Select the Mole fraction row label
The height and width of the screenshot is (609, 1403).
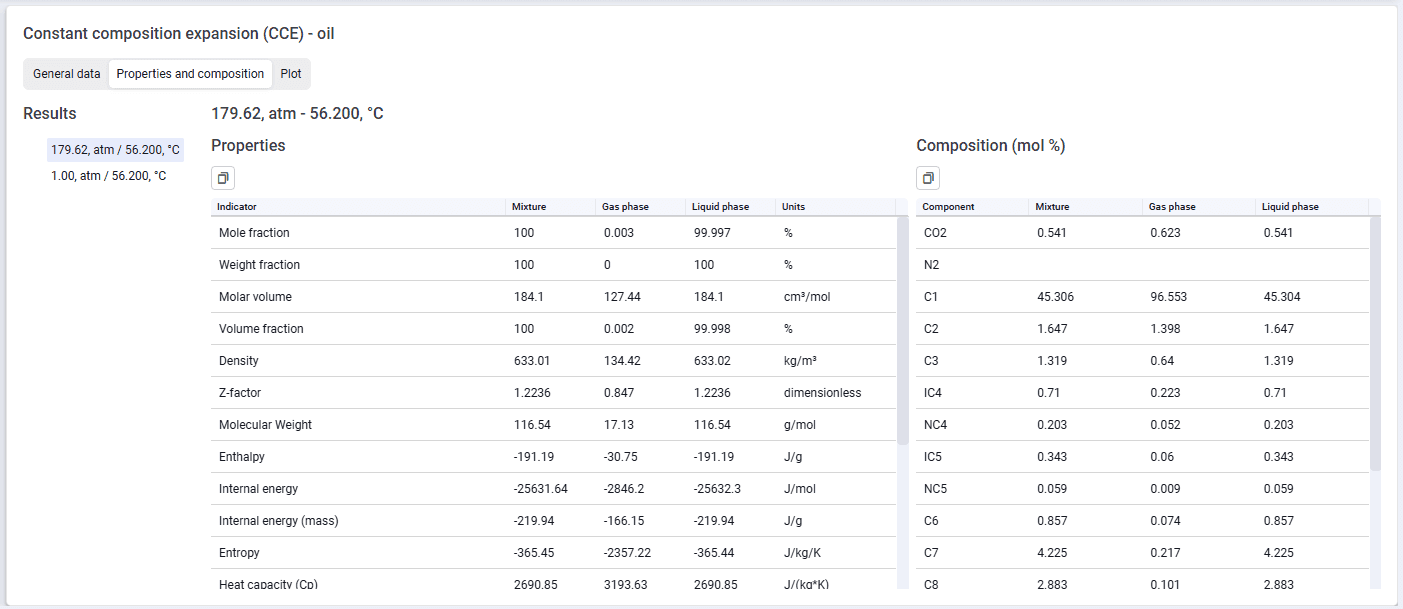(254, 233)
